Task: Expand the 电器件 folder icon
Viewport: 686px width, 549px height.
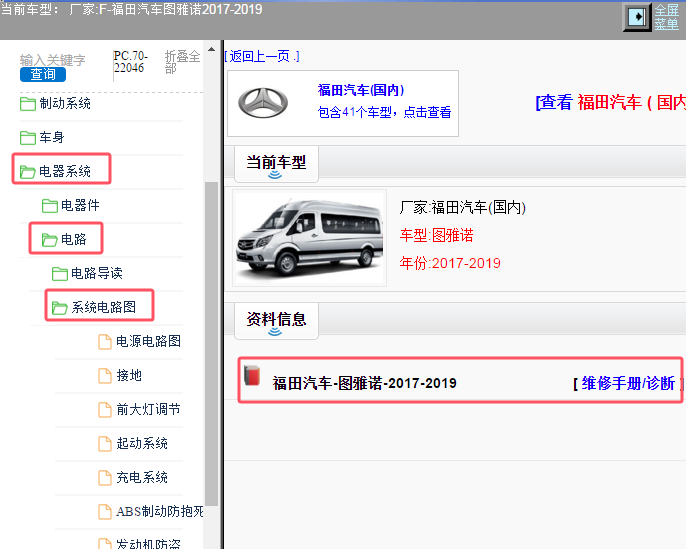Action: point(49,206)
